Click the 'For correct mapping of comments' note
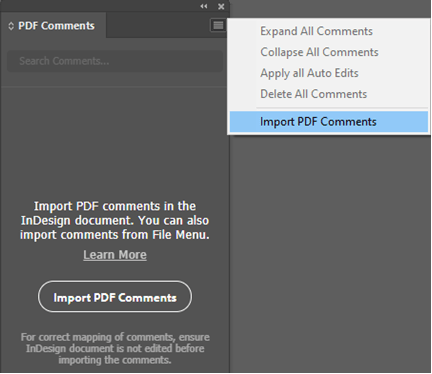Screen dimensions: 432x374 tap(115, 348)
